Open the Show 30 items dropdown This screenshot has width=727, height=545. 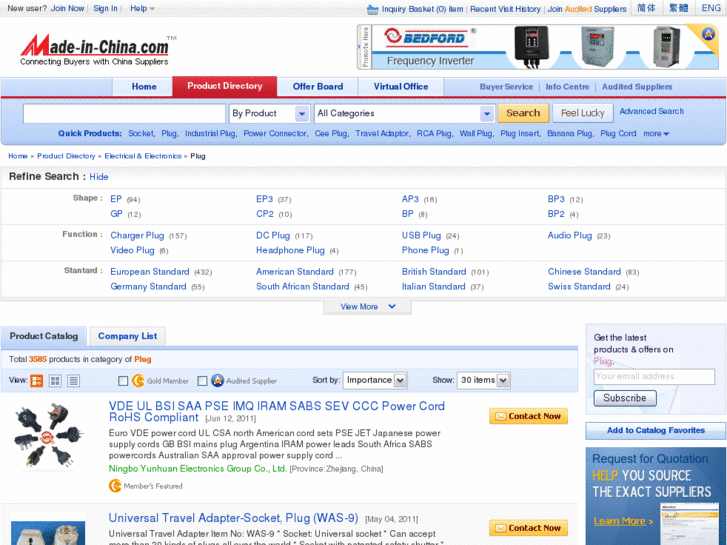coord(484,380)
